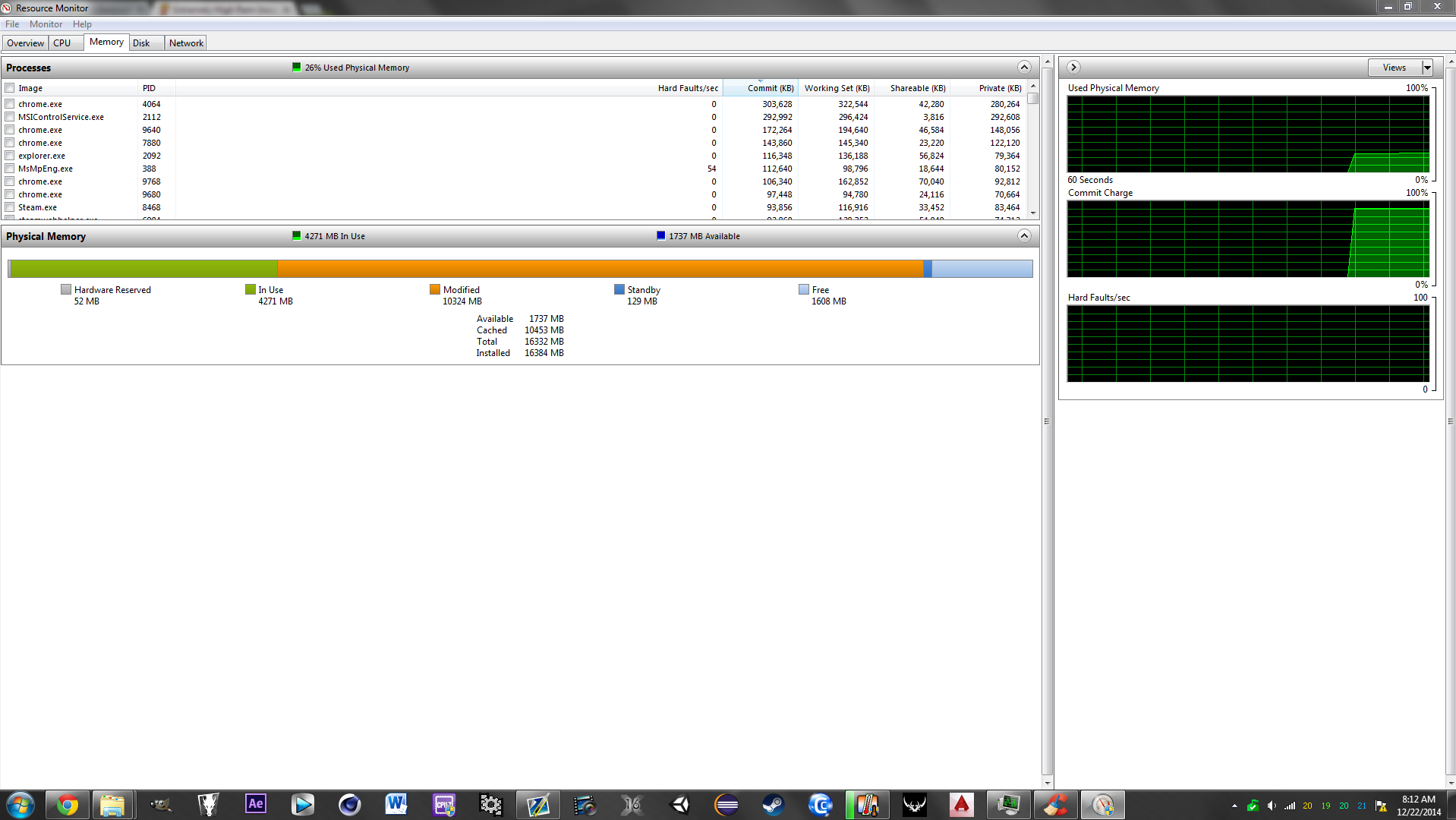Image resolution: width=1456 pixels, height=820 pixels.
Task: Check the chrome.exe PID 9768 checkbox
Action: click(x=10, y=181)
